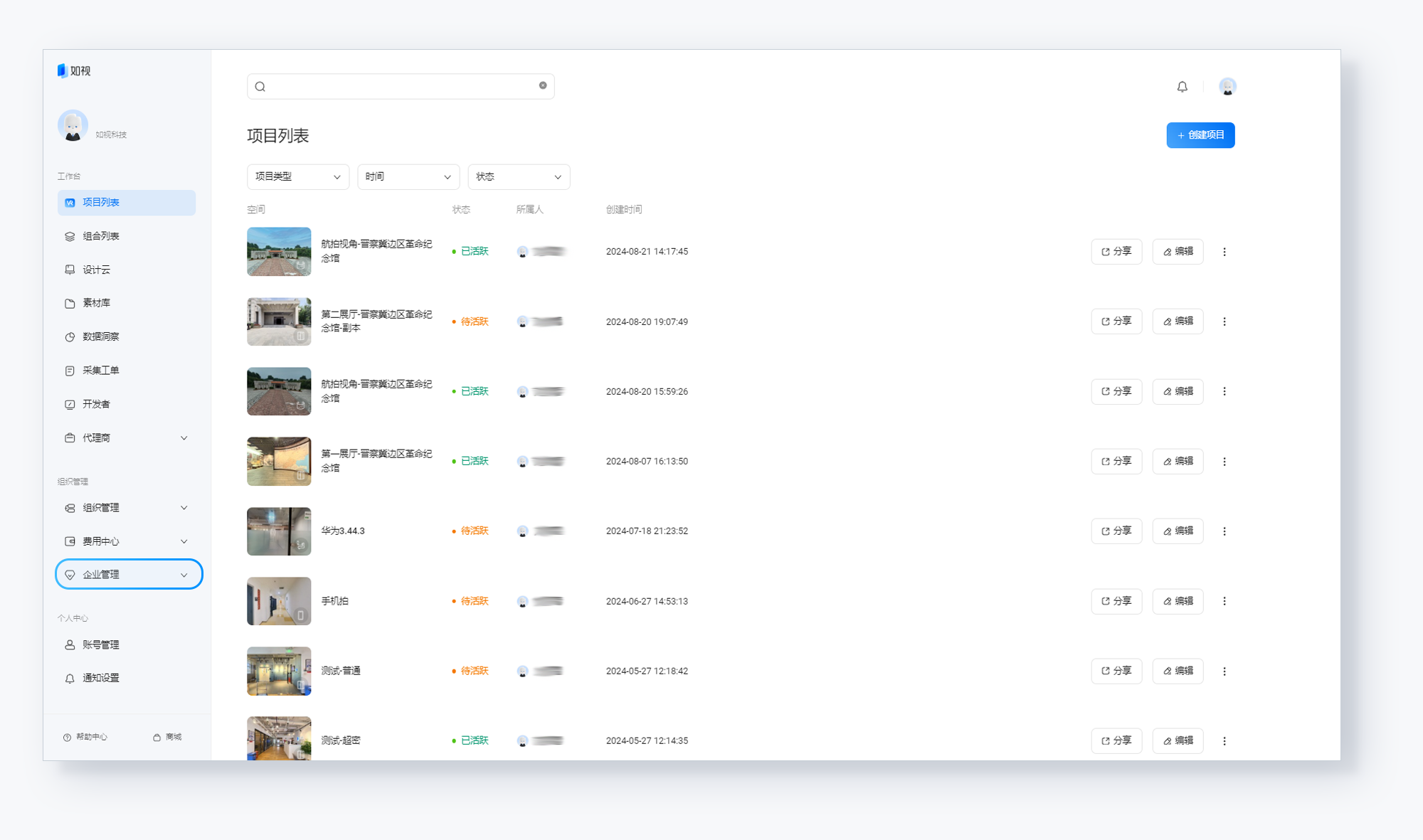Viewport: 1423px width, 840px height.
Task: Edit the 华为3.44.3 project
Action: coord(1178,531)
